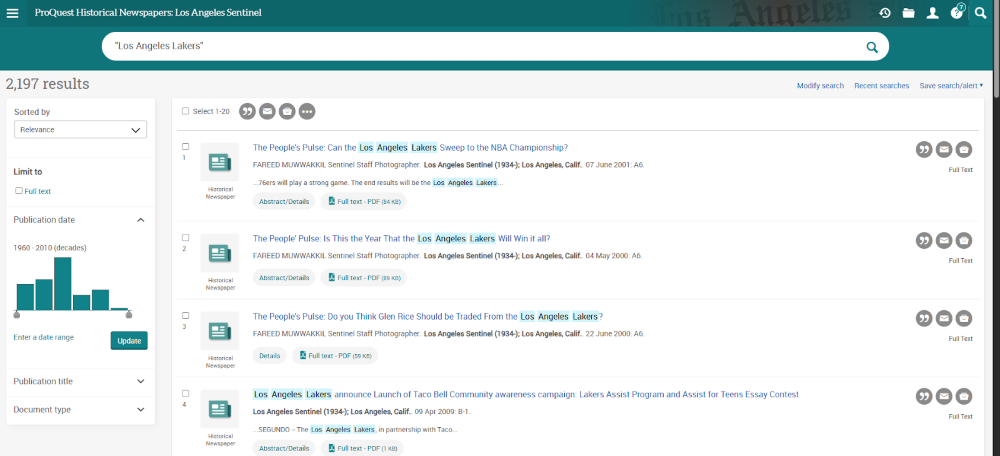Focus the "Los Angeles Lakers" search field

pyautogui.click(x=485, y=47)
